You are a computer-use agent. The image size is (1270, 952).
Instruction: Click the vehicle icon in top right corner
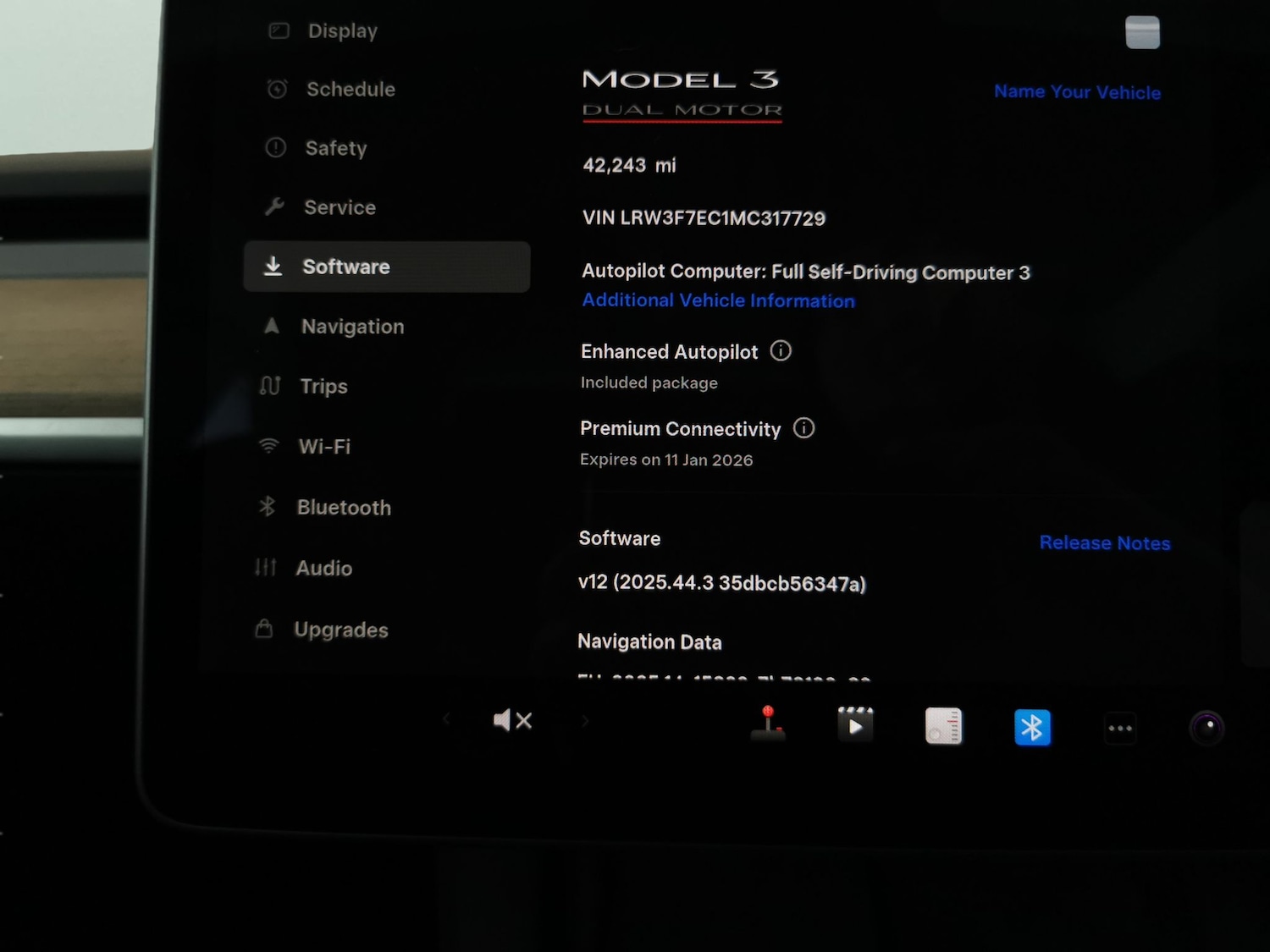(x=1142, y=31)
